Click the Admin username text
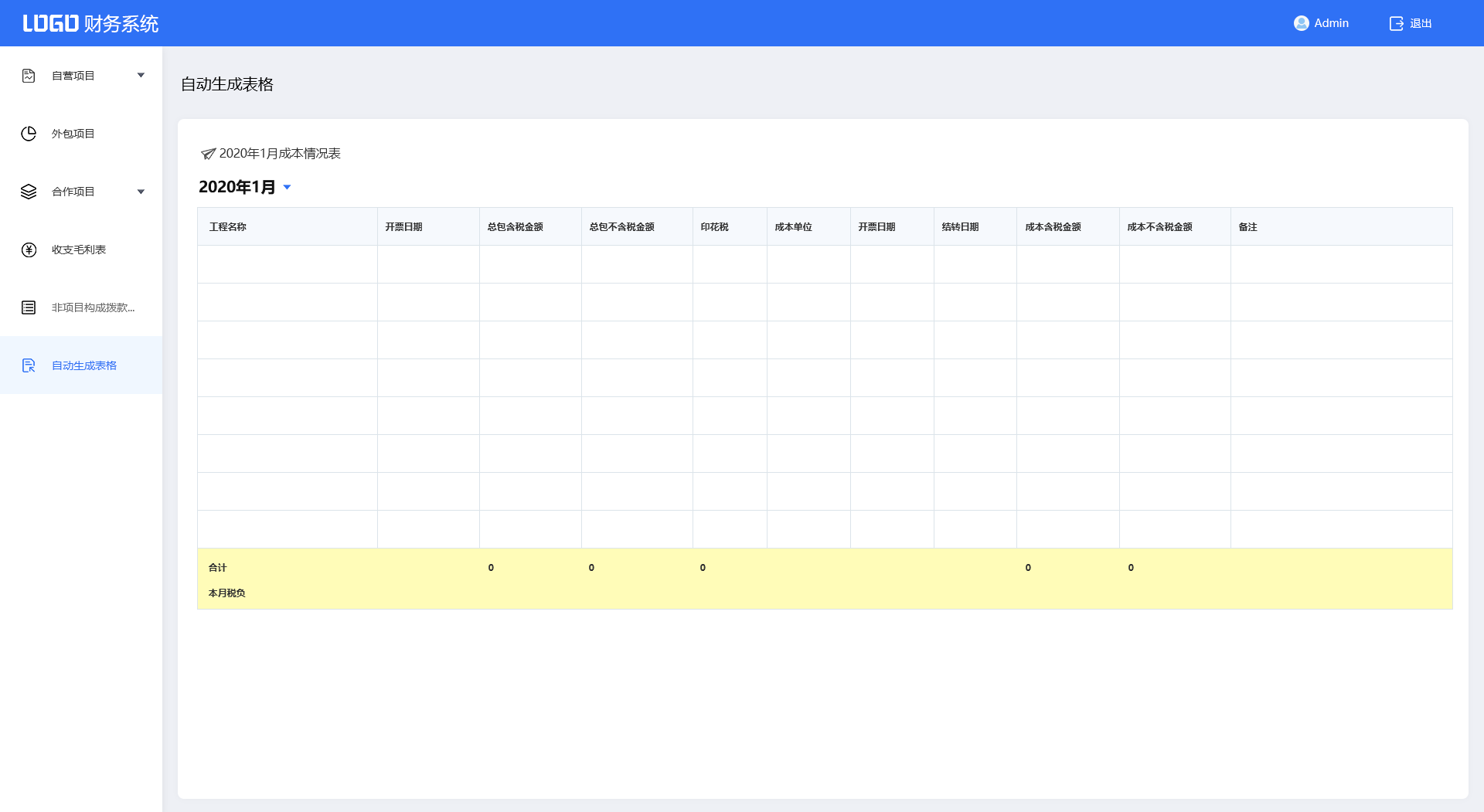1484x812 pixels. click(x=1331, y=23)
